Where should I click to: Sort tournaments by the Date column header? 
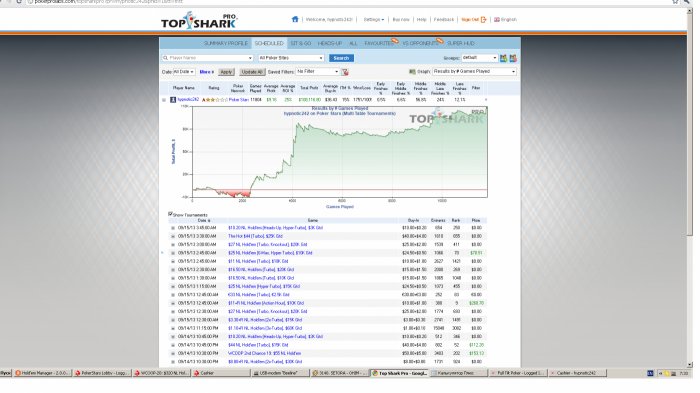click(x=204, y=220)
